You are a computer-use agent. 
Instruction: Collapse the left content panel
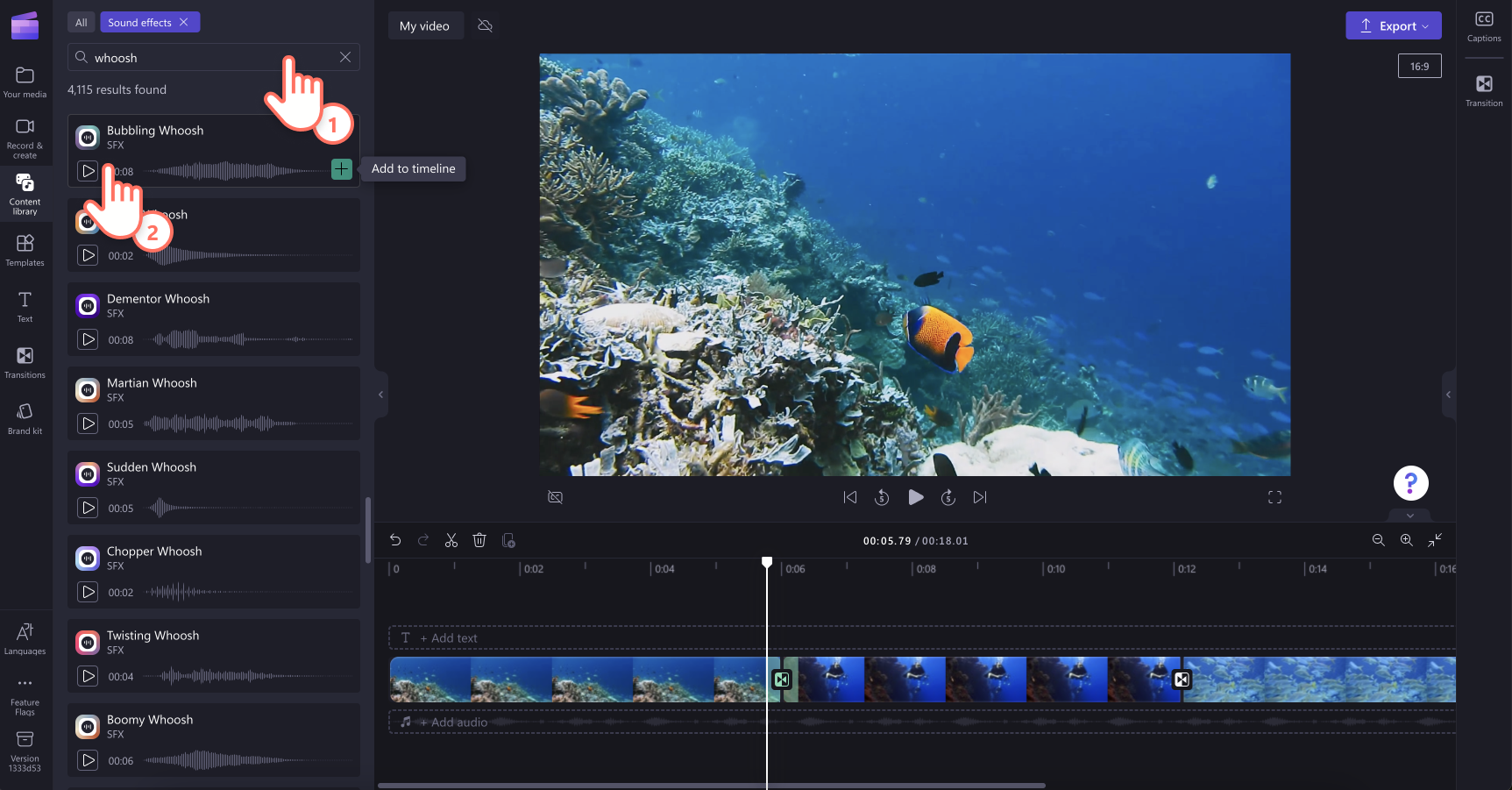pos(380,395)
